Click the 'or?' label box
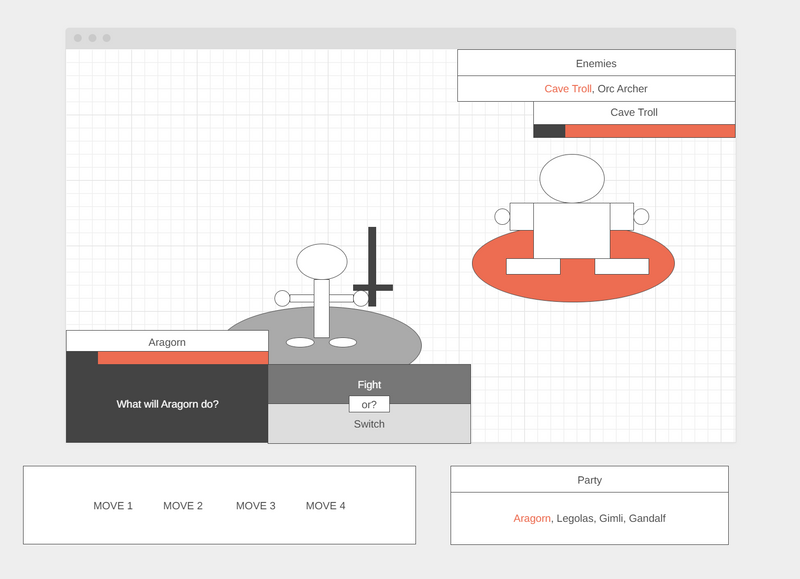The height and width of the screenshot is (579, 800). (x=369, y=405)
